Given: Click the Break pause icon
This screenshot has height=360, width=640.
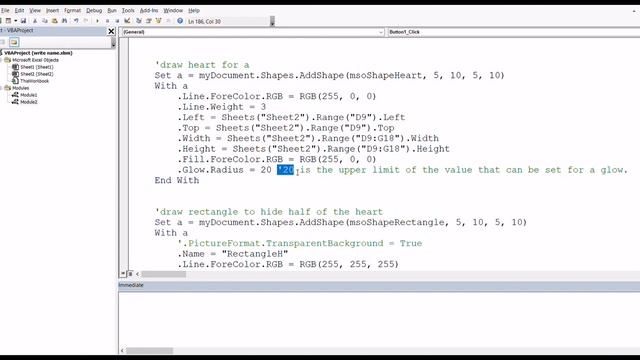Looking at the screenshot, I should 107,21.
